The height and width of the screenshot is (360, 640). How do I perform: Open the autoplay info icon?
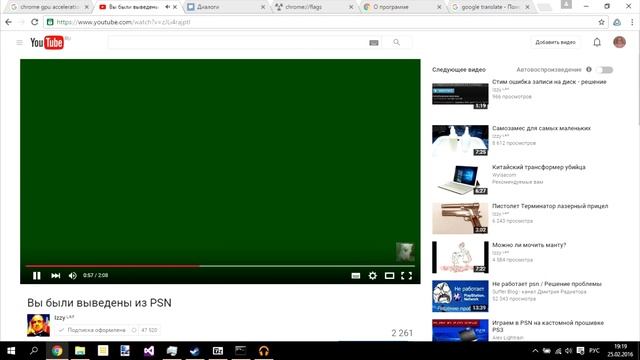589,69
